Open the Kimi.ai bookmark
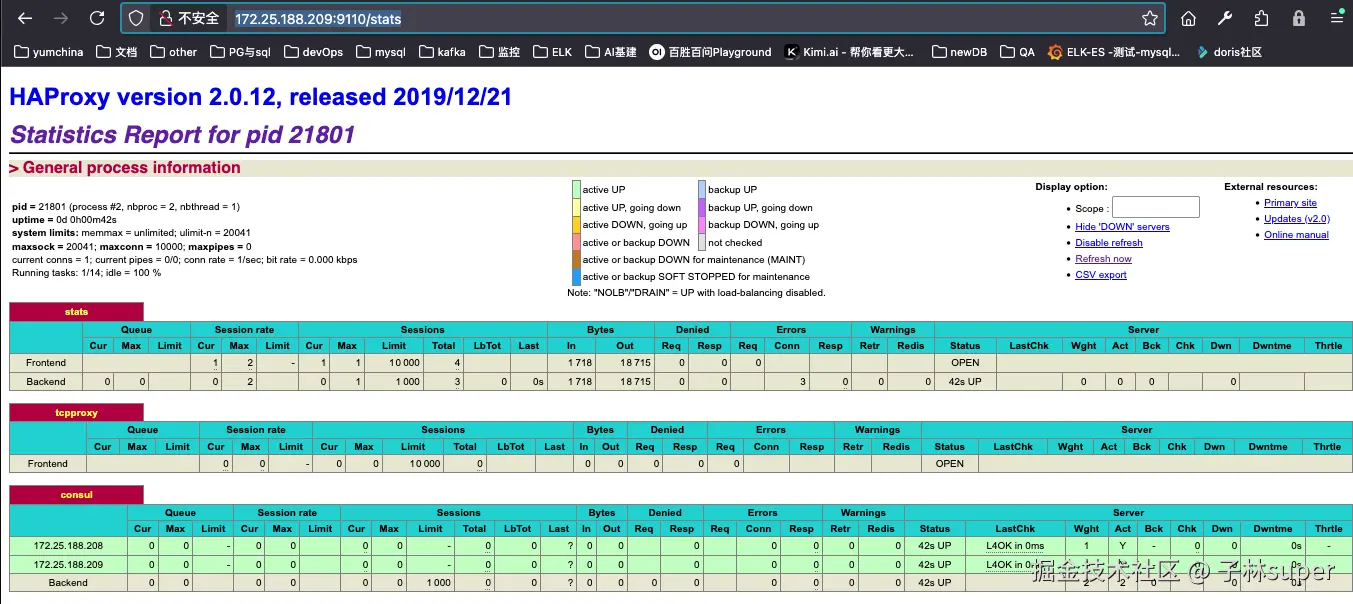1353x604 pixels. (x=850, y=52)
